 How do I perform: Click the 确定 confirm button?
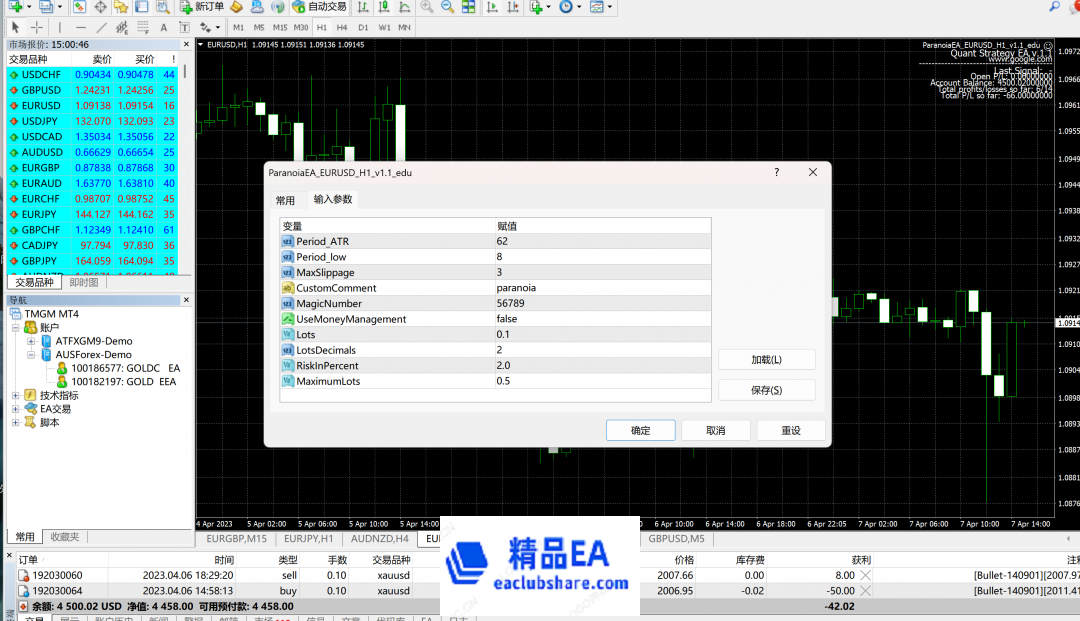click(640, 430)
